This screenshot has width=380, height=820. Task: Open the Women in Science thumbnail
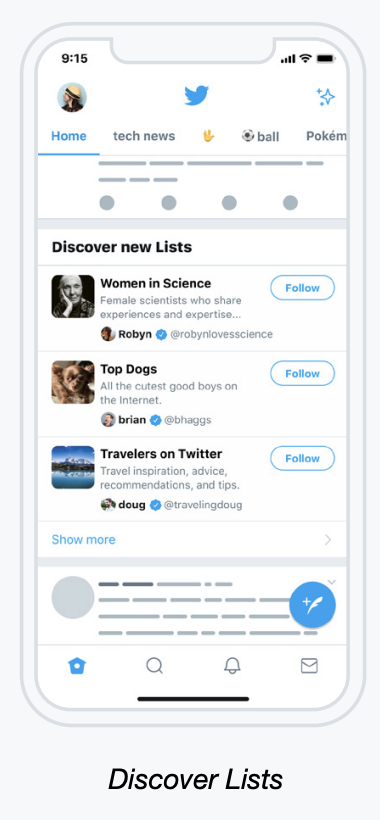coord(73,297)
